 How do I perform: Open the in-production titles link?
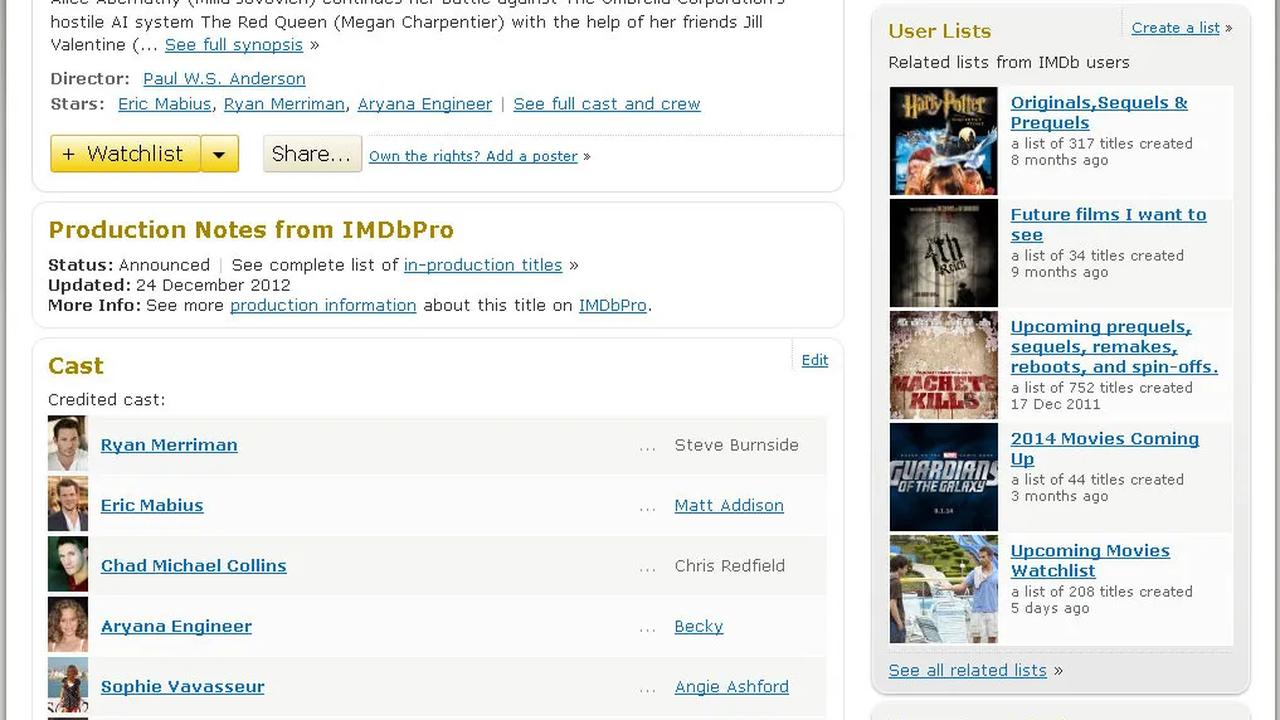tap(483, 265)
